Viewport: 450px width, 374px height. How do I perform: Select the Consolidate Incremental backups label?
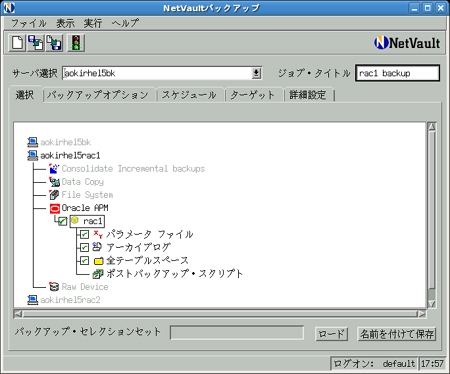pos(133,169)
